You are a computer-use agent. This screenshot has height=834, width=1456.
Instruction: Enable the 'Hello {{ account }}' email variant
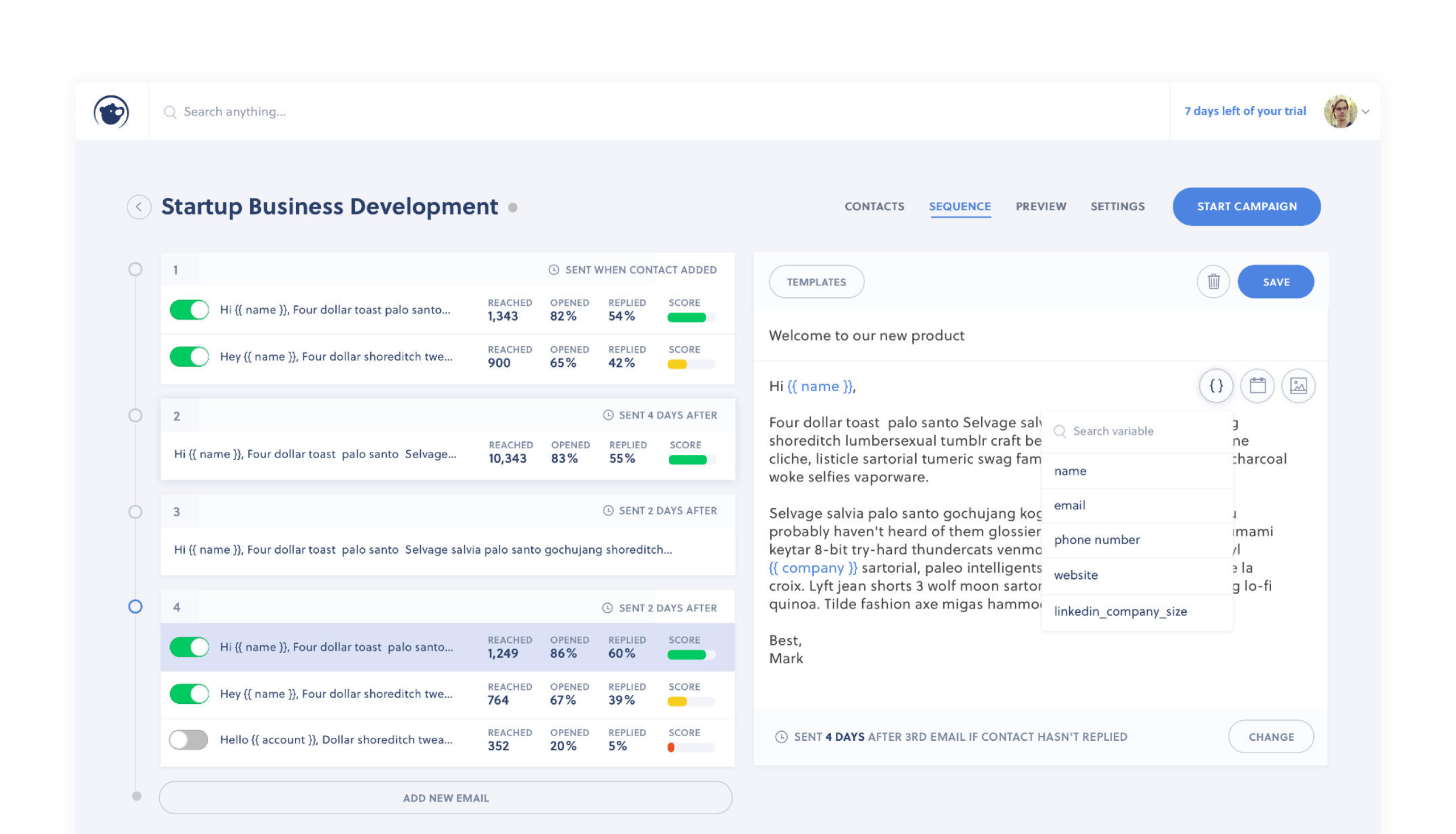click(188, 740)
